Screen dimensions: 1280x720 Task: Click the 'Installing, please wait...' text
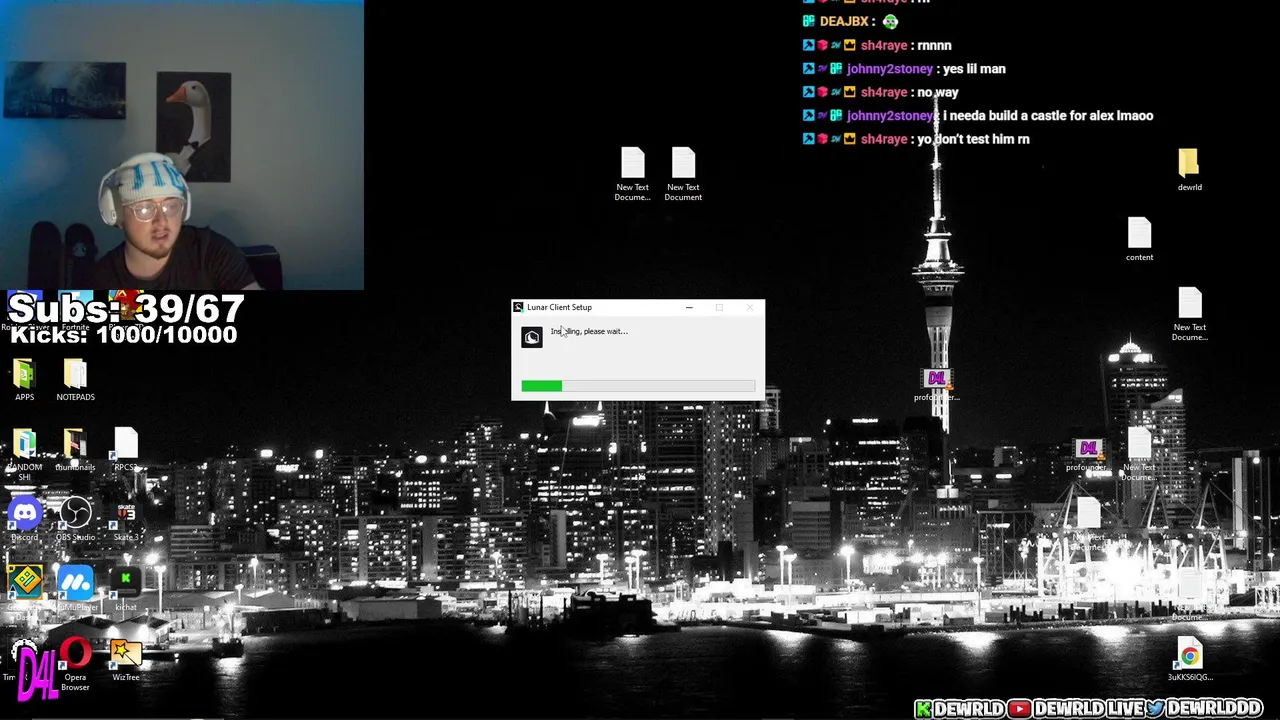point(589,331)
